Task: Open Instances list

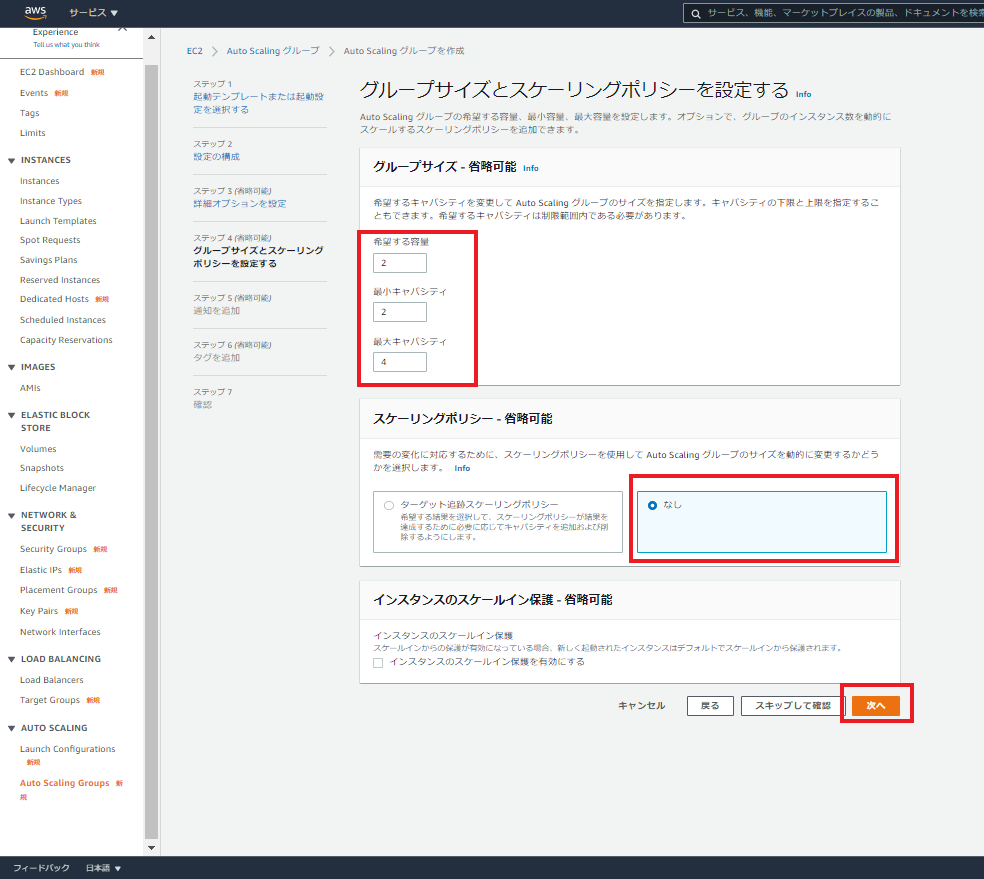Action: (x=40, y=181)
